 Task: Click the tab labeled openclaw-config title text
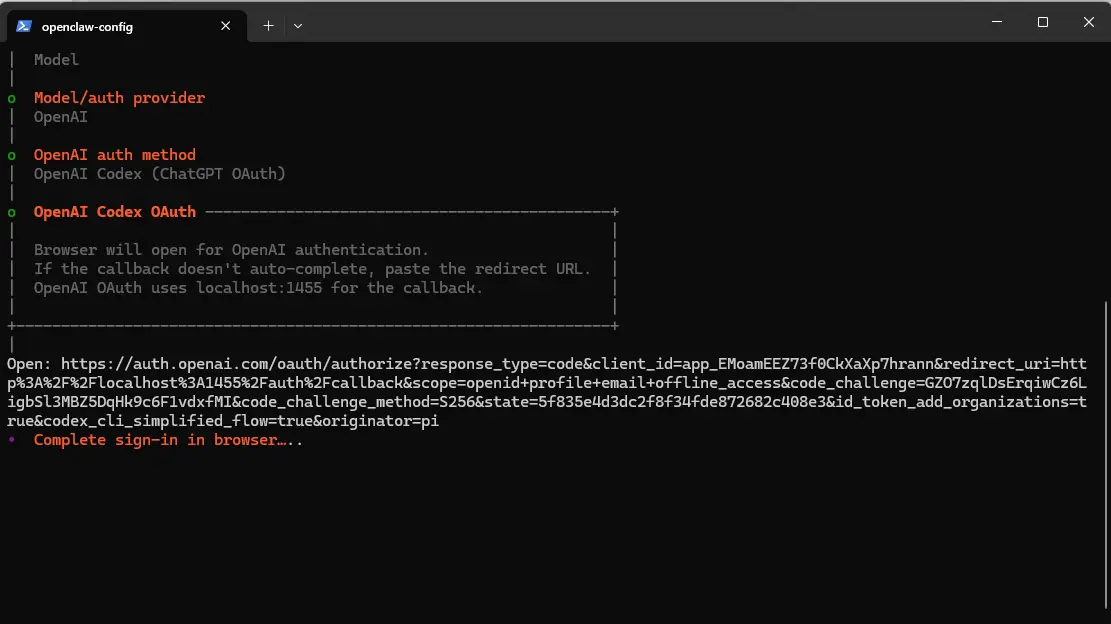[x=90, y=26]
